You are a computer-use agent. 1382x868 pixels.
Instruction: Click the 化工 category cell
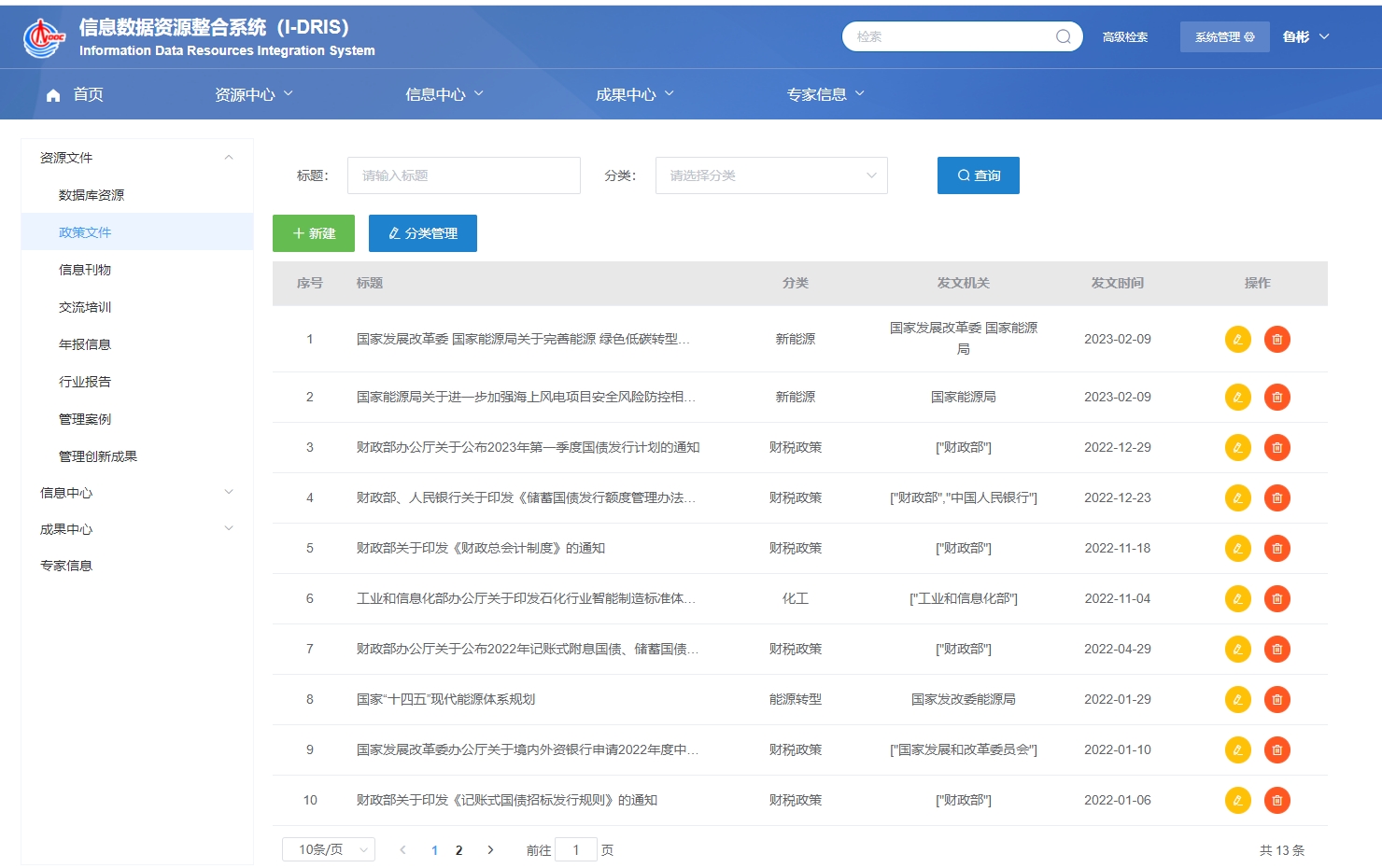(796, 598)
